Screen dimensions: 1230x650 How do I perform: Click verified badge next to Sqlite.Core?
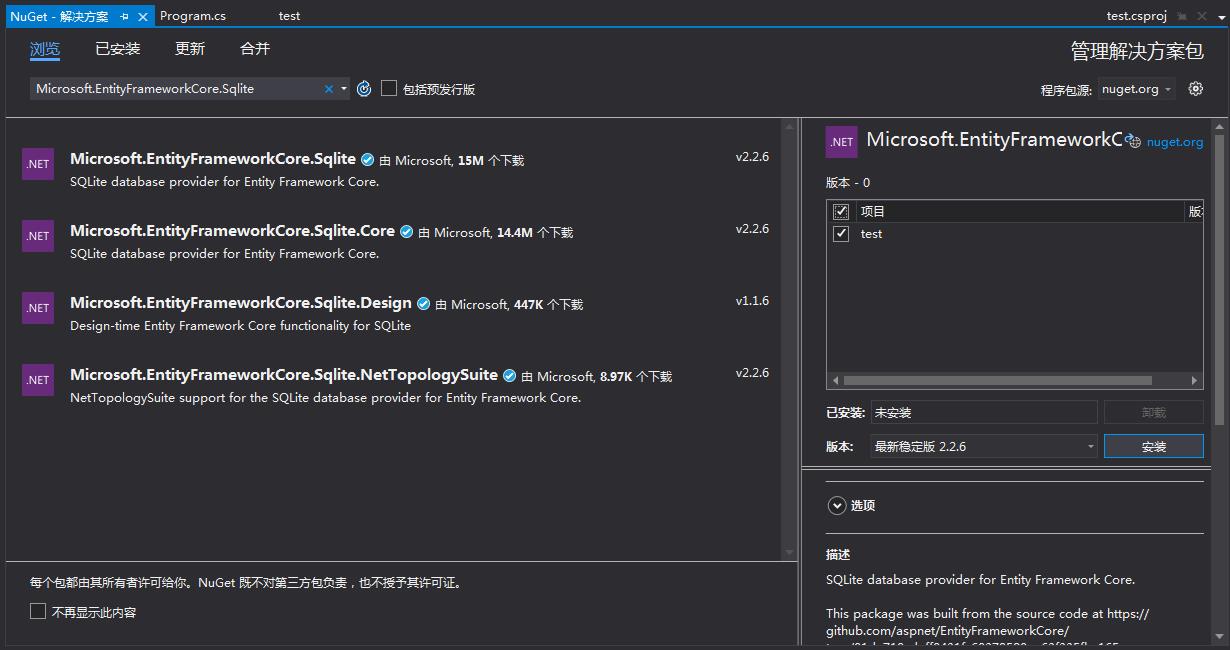(406, 232)
